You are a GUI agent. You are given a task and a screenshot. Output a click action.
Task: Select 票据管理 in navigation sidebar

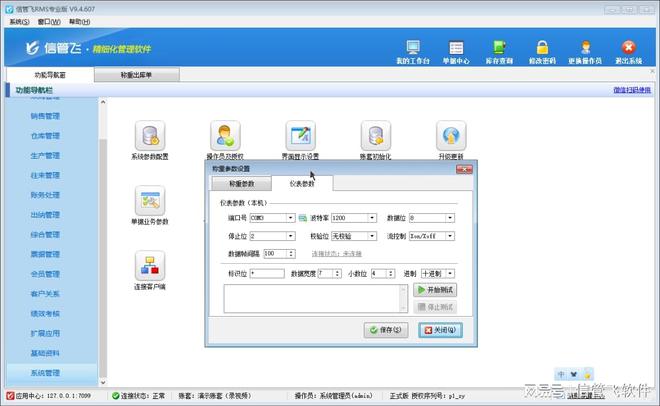coord(45,254)
